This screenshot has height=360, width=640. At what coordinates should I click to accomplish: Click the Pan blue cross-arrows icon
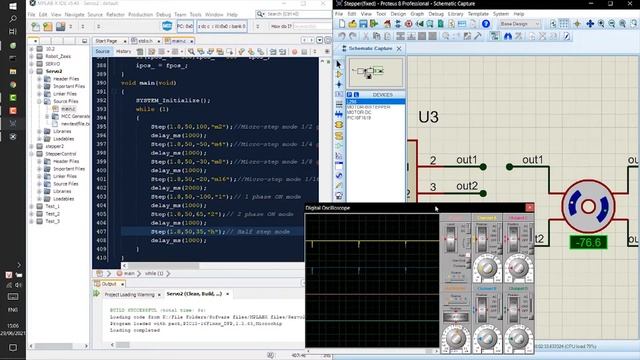click(590, 24)
